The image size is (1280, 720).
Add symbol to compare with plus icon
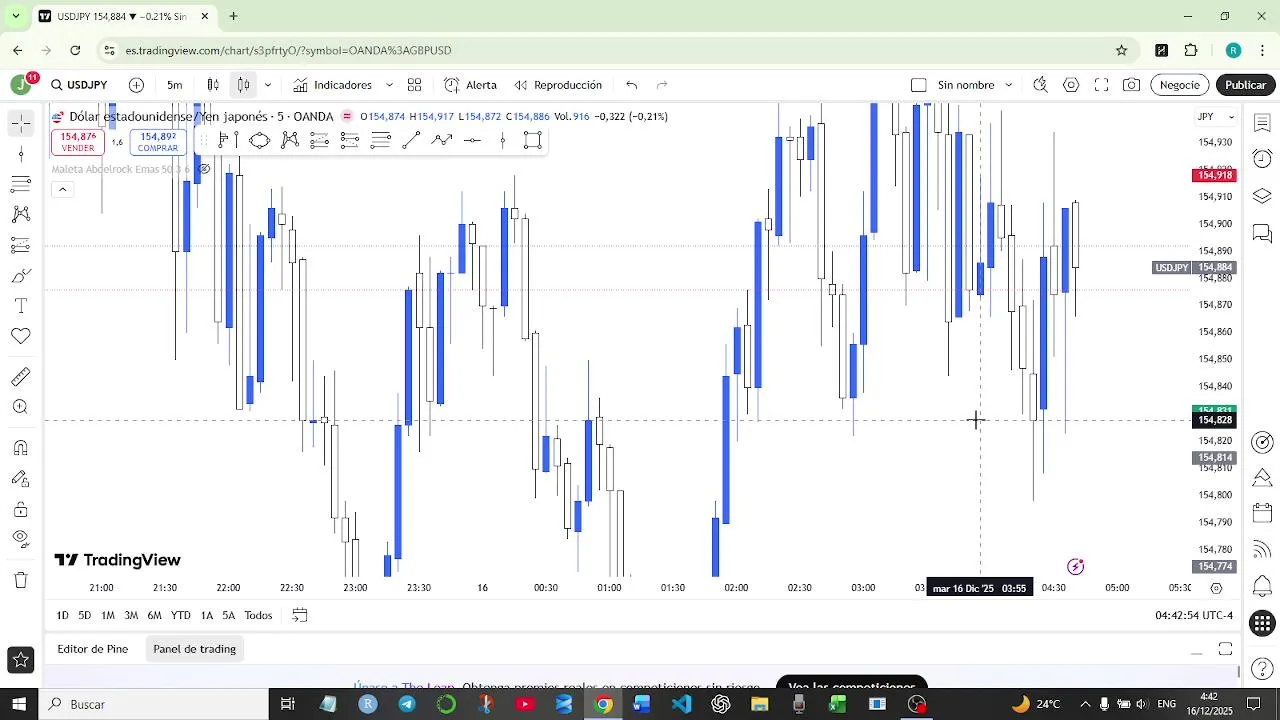136,85
